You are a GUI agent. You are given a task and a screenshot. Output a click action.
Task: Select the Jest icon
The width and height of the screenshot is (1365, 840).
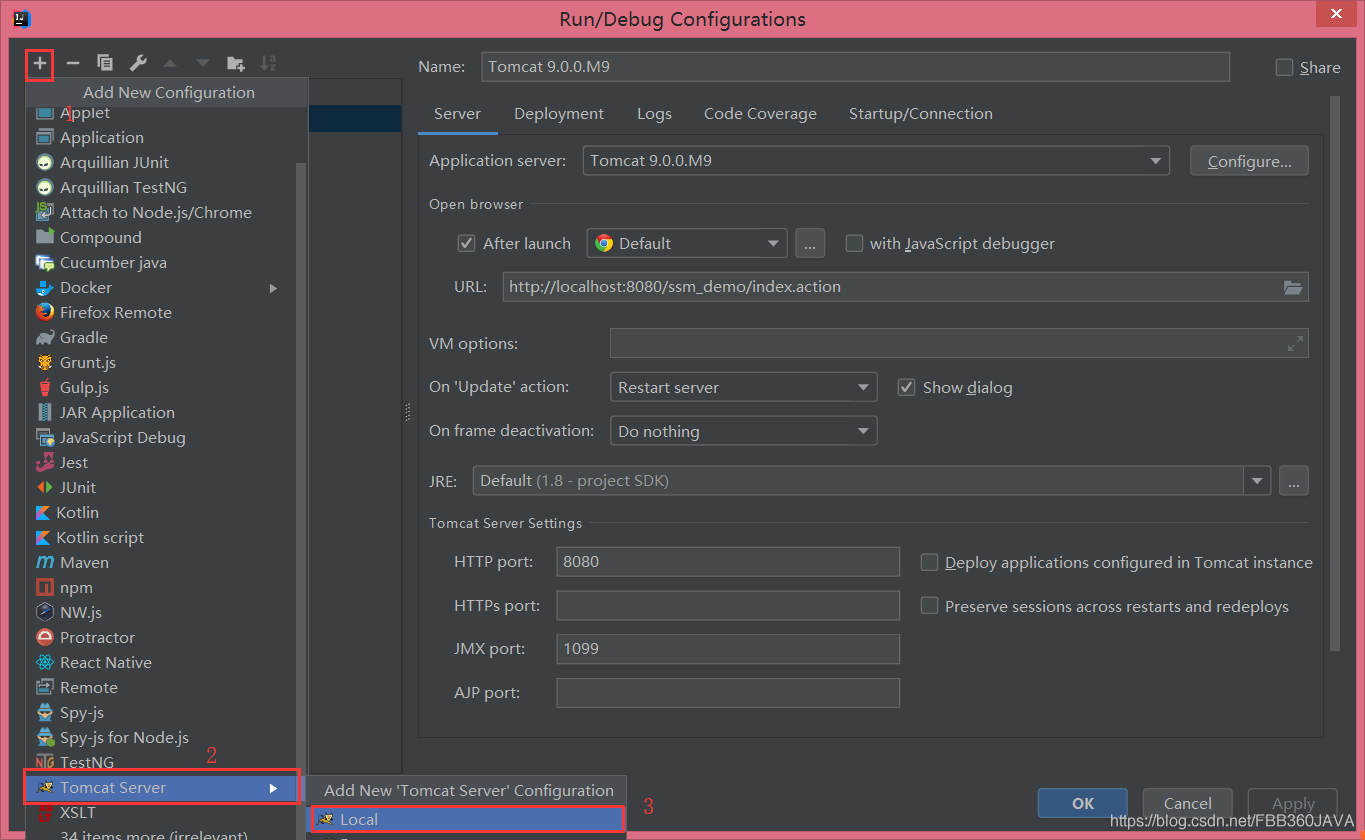44,462
